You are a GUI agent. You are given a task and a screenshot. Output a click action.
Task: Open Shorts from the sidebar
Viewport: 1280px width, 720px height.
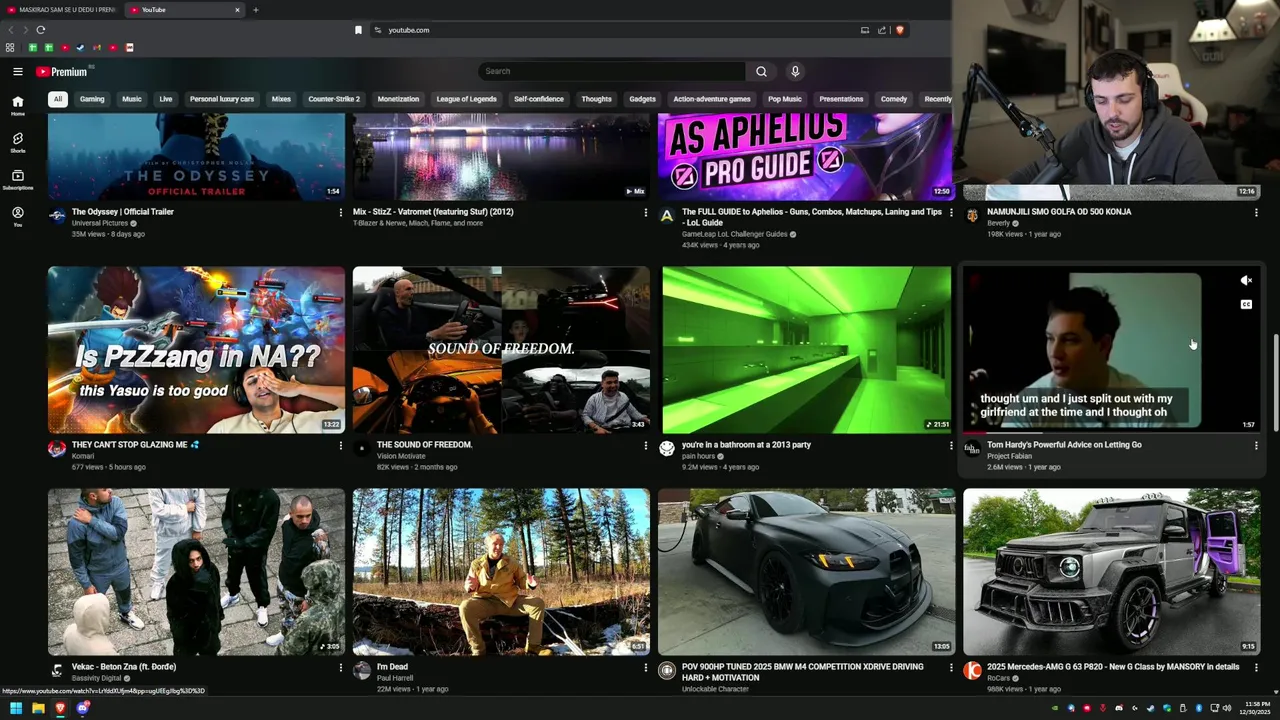coord(17,142)
